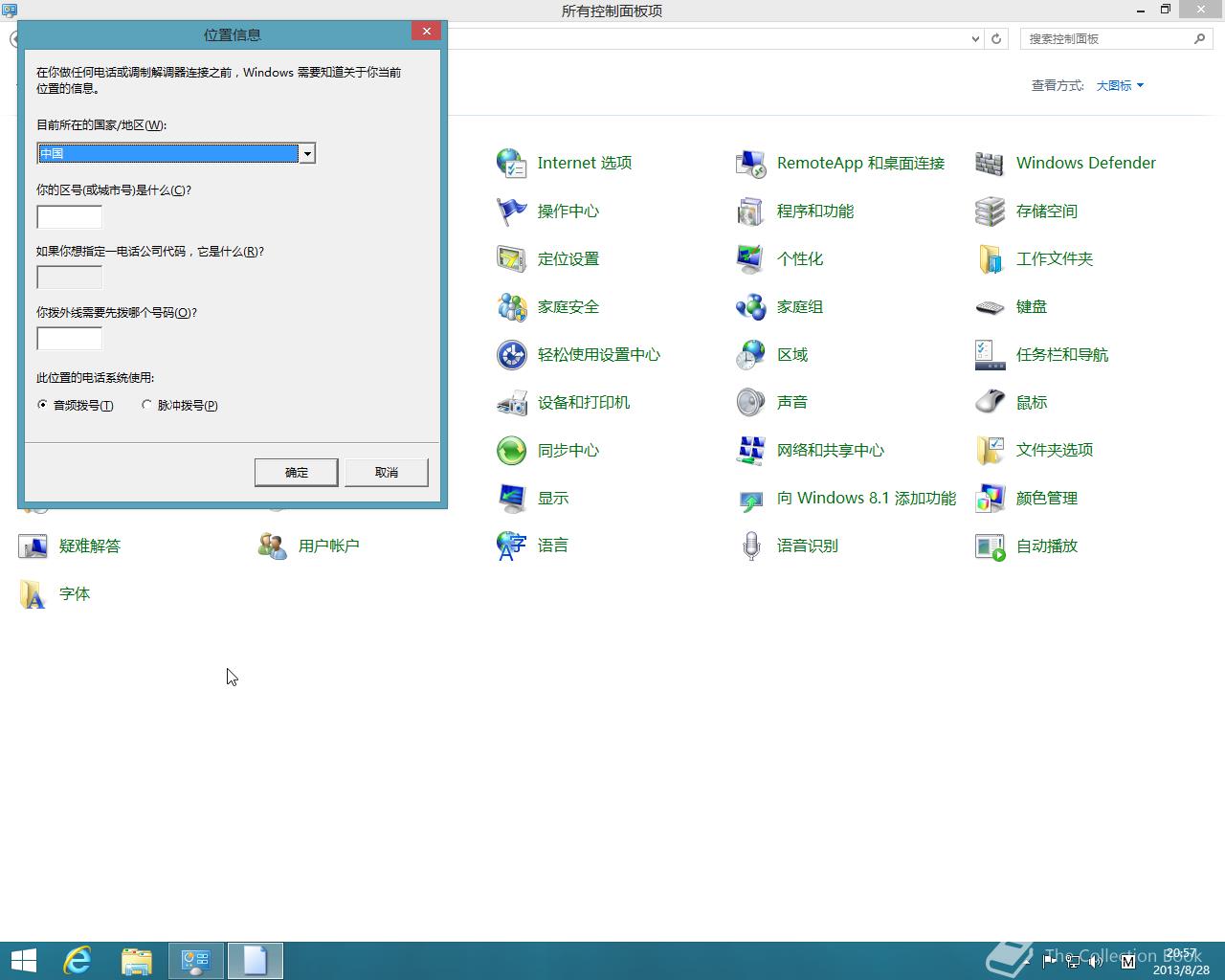Select 音频拨号 radio button
The width and height of the screenshot is (1225, 980).
point(42,405)
